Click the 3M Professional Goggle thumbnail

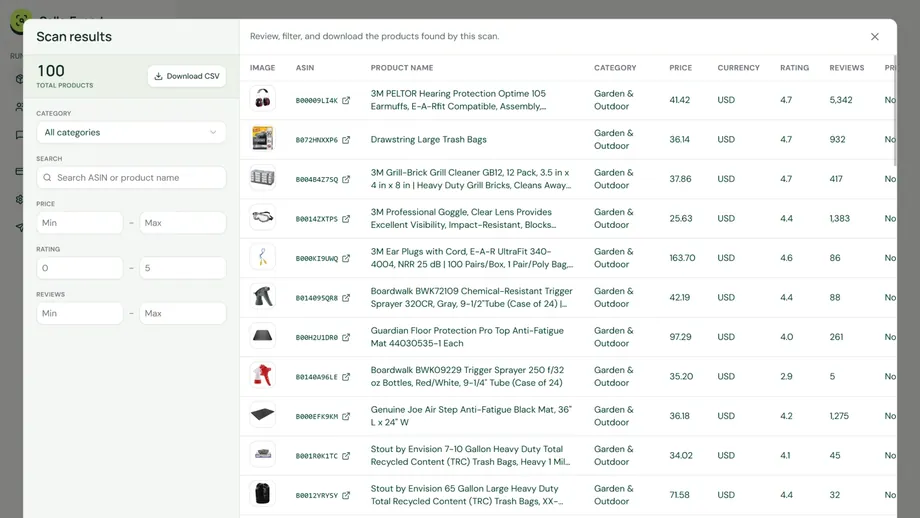click(x=262, y=218)
